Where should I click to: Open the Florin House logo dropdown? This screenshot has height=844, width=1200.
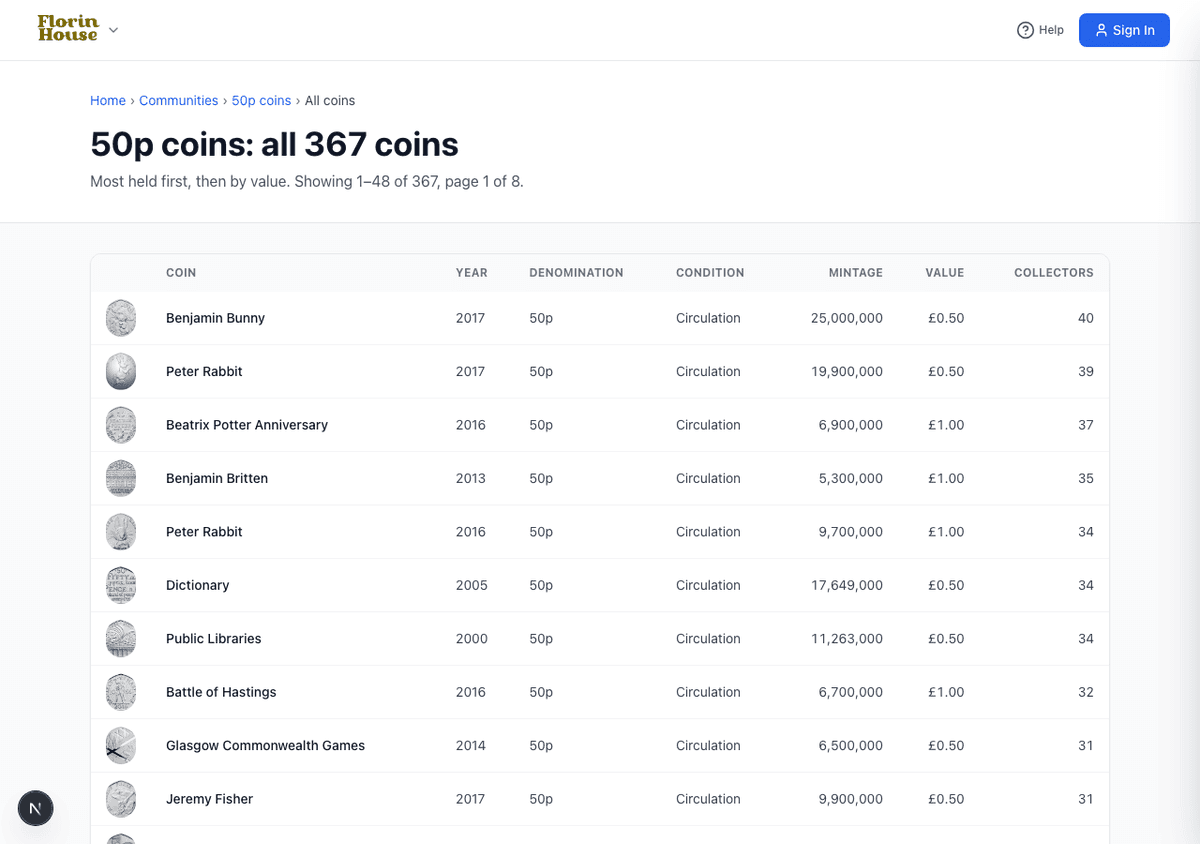pos(113,30)
